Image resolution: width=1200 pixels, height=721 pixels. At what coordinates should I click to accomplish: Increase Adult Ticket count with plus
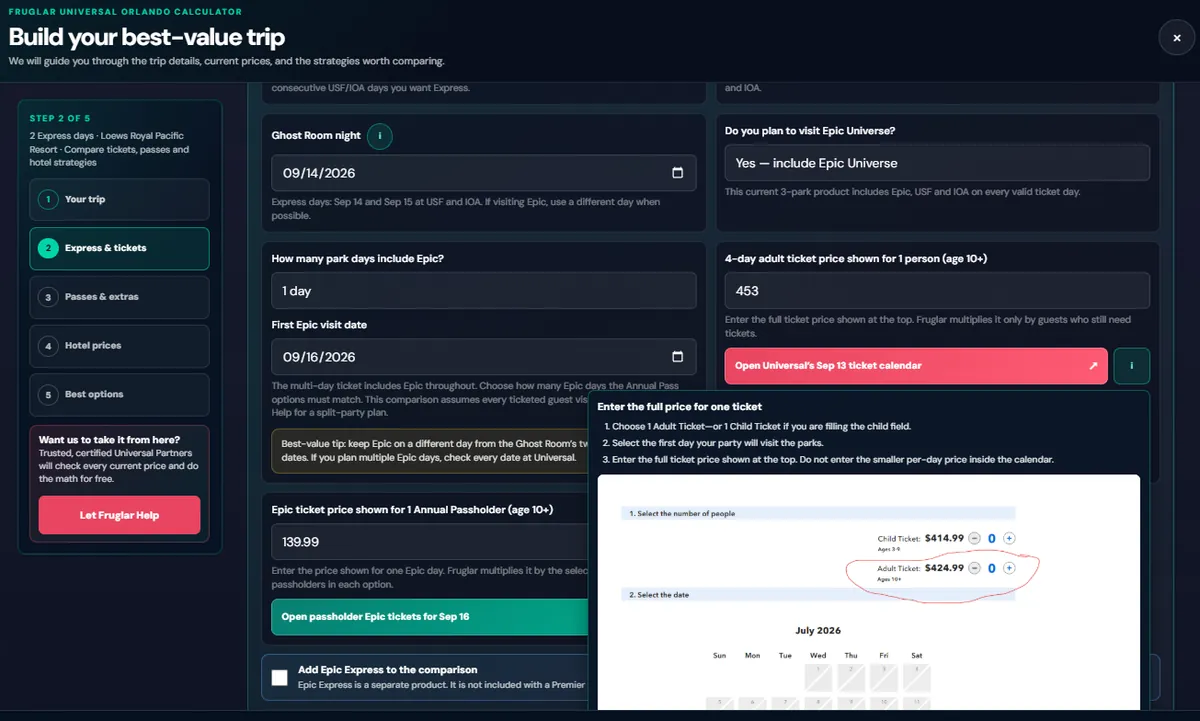click(x=1009, y=568)
